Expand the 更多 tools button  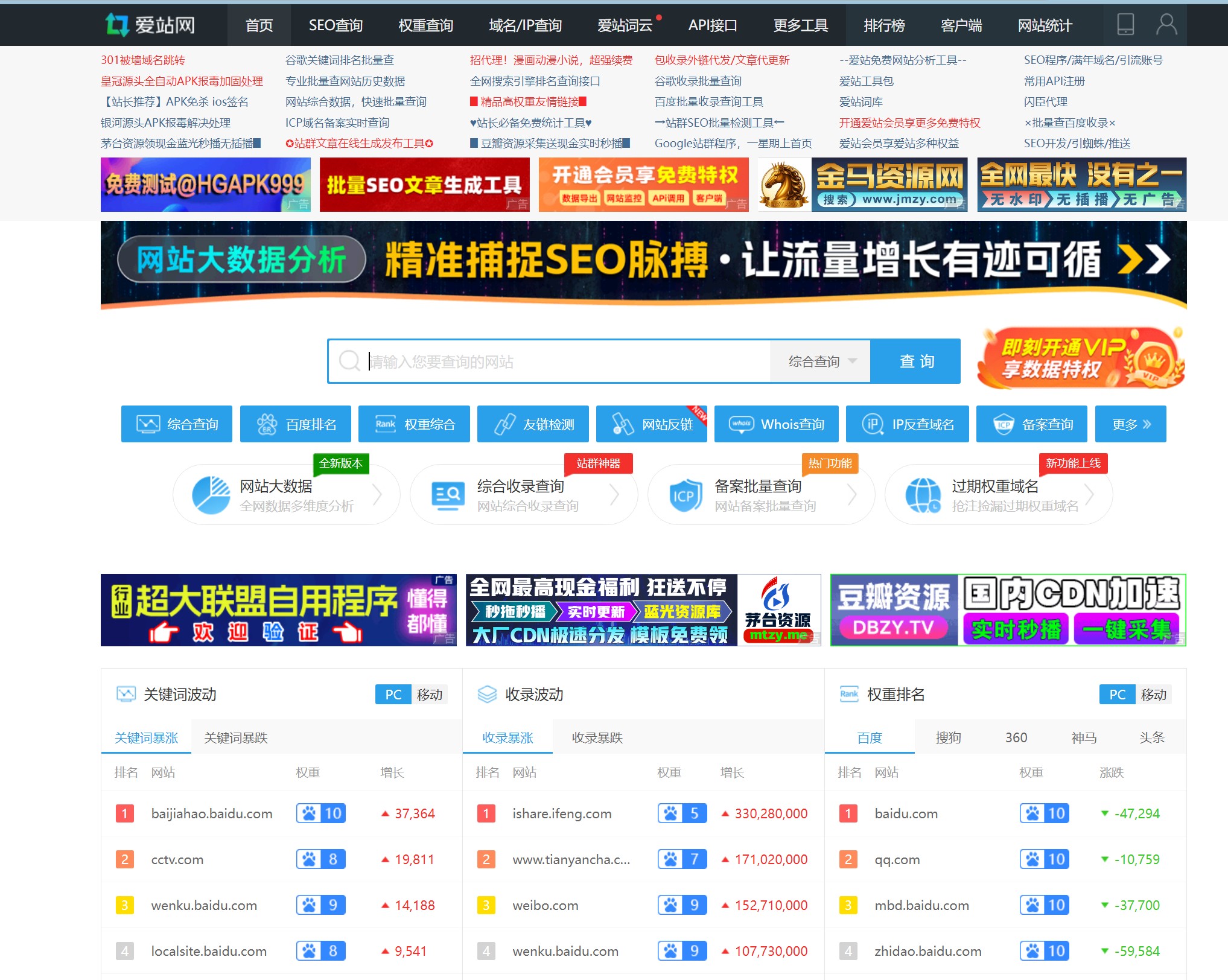coord(1131,424)
